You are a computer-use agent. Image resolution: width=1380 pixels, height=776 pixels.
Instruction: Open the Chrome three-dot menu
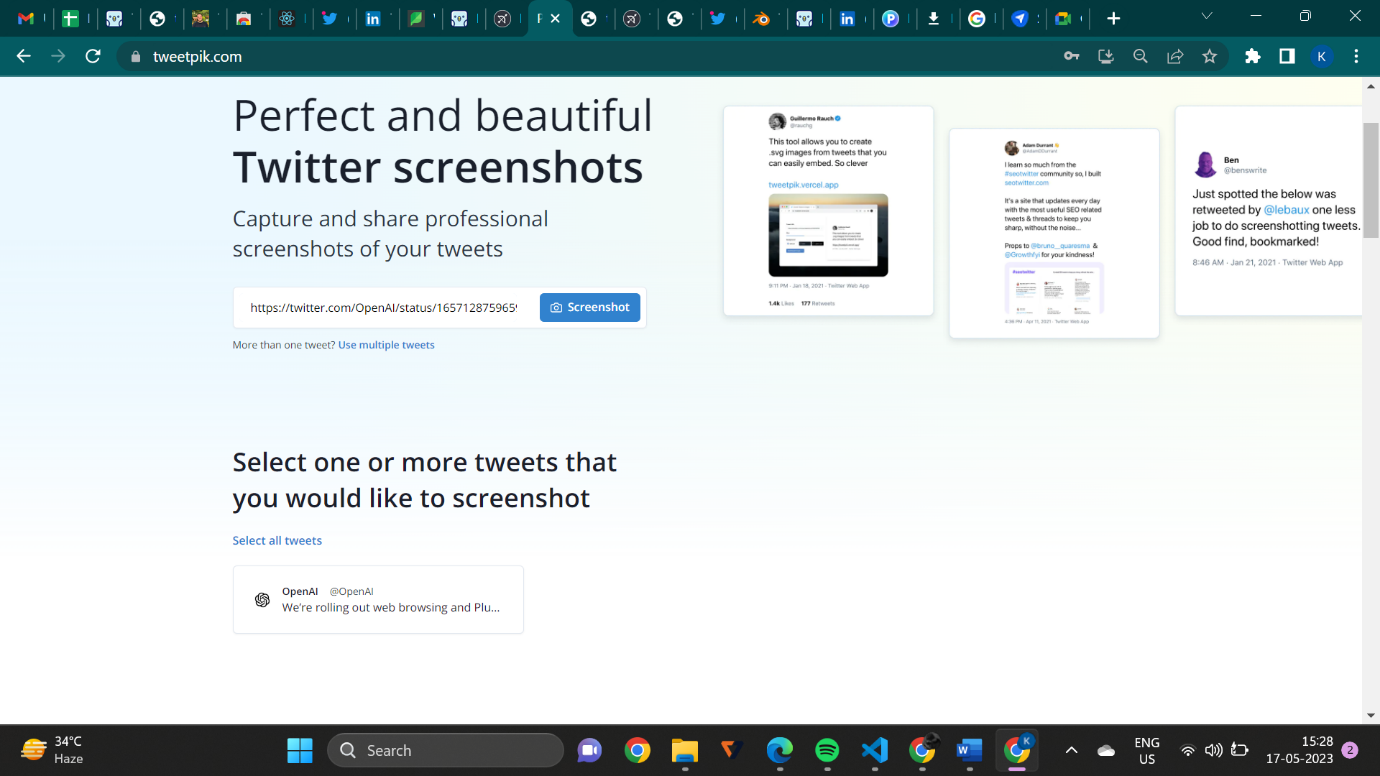coord(1356,57)
